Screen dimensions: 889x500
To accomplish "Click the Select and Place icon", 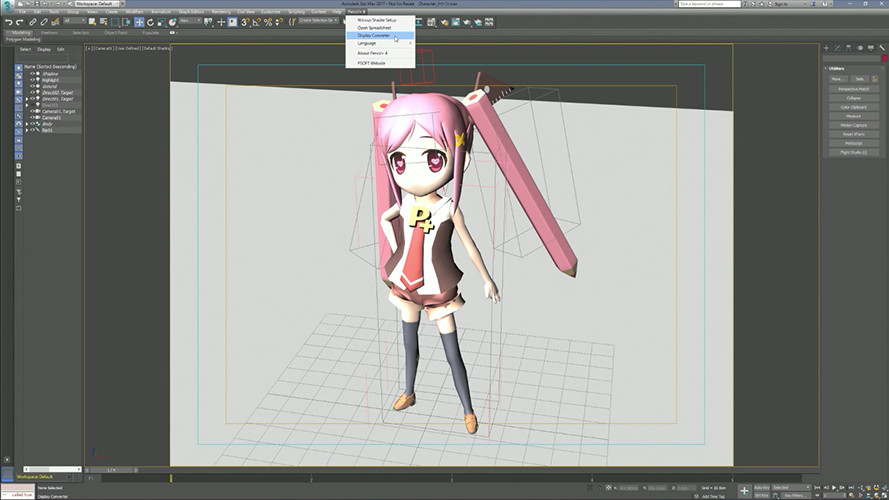I will (173, 22).
